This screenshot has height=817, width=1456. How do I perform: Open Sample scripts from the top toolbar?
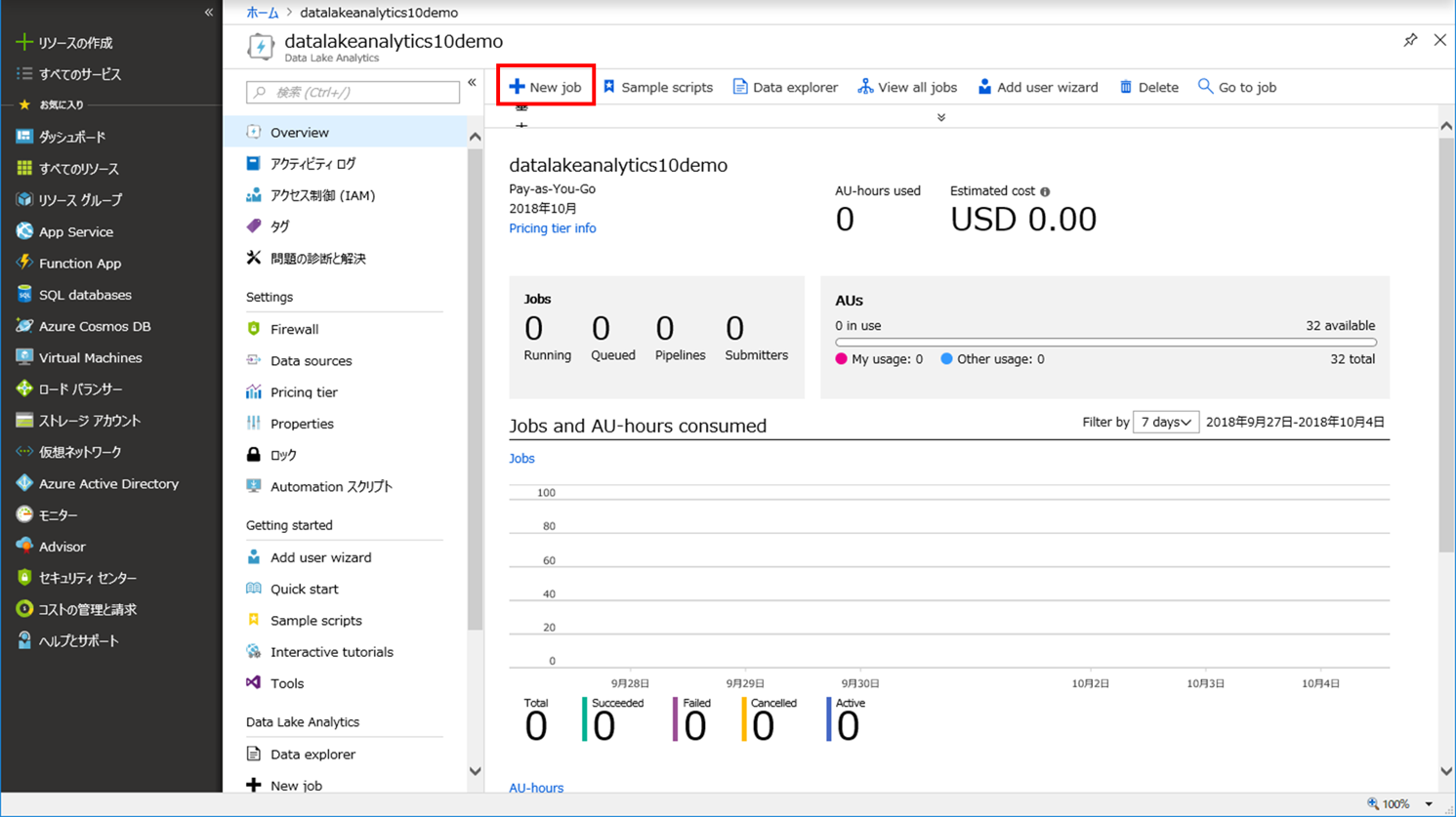click(658, 87)
